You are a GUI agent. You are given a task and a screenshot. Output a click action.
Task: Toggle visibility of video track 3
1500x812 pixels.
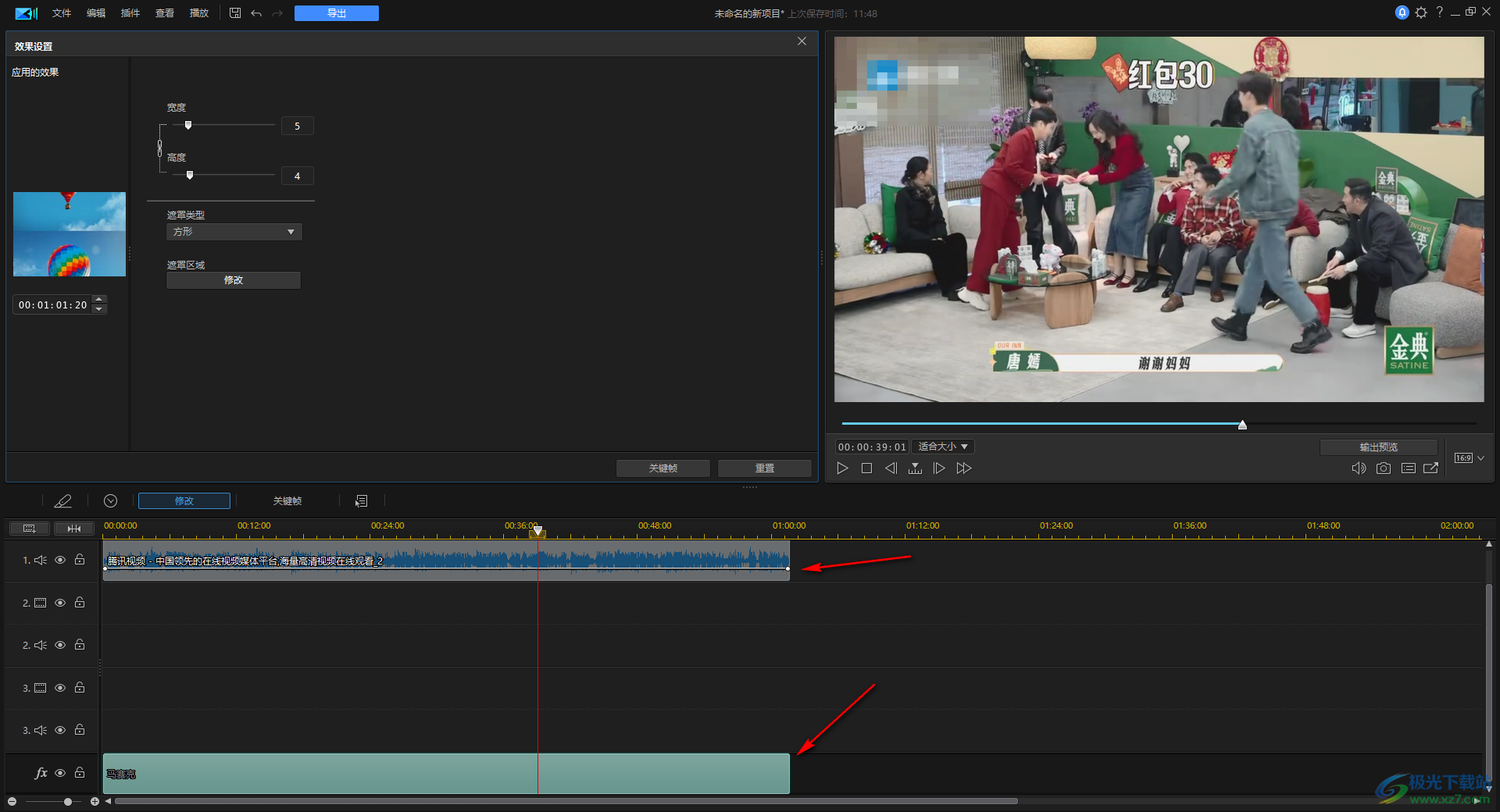click(x=60, y=688)
